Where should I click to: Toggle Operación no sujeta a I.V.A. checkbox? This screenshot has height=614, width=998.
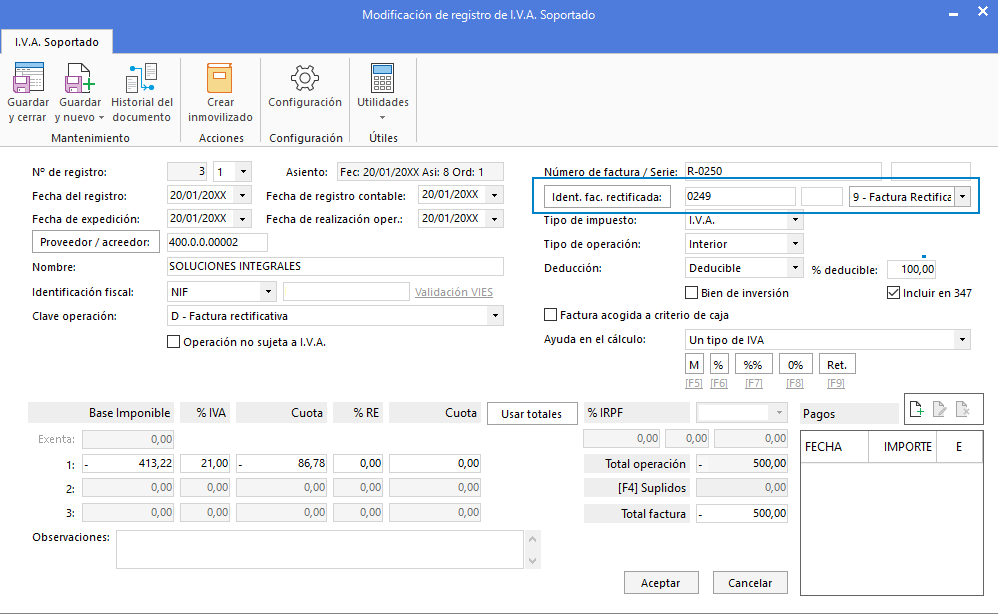tap(173, 342)
